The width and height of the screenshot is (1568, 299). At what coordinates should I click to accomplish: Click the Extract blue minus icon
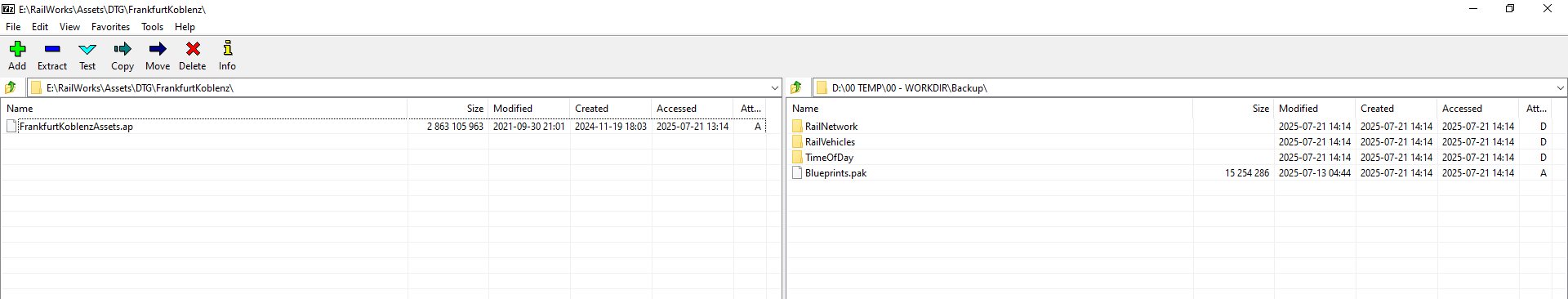point(52,50)
